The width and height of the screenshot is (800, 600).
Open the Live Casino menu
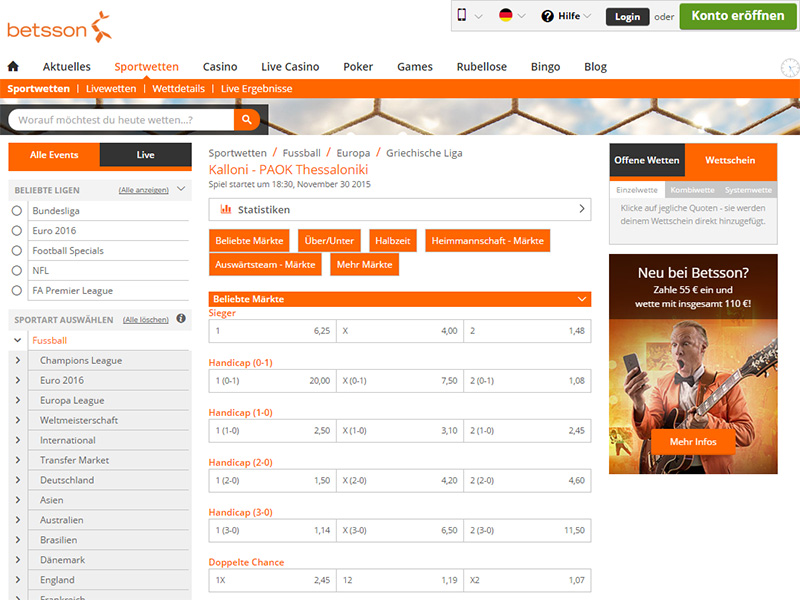290,67
